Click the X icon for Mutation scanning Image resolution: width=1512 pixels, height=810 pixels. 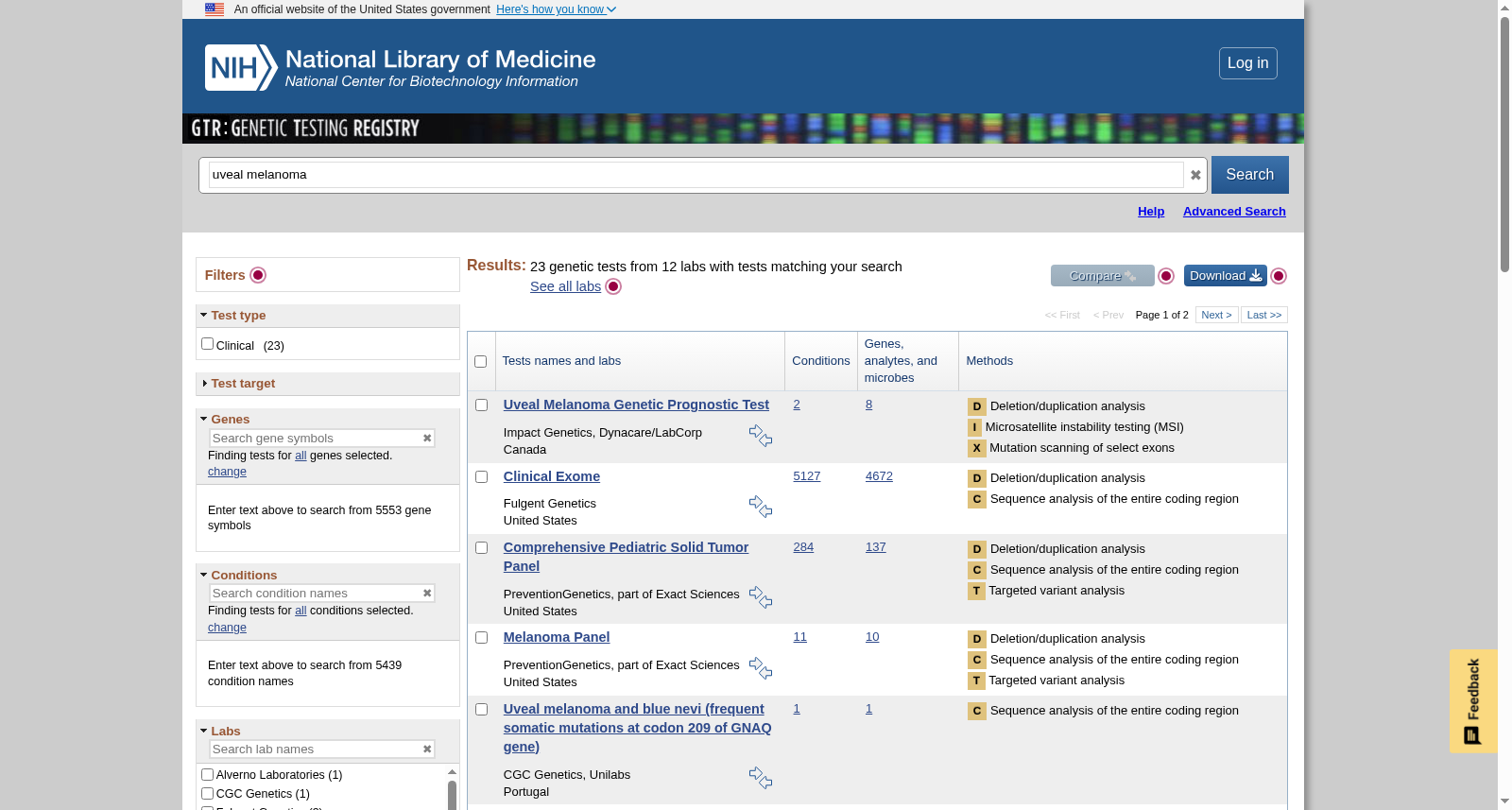tap(977, 449)
